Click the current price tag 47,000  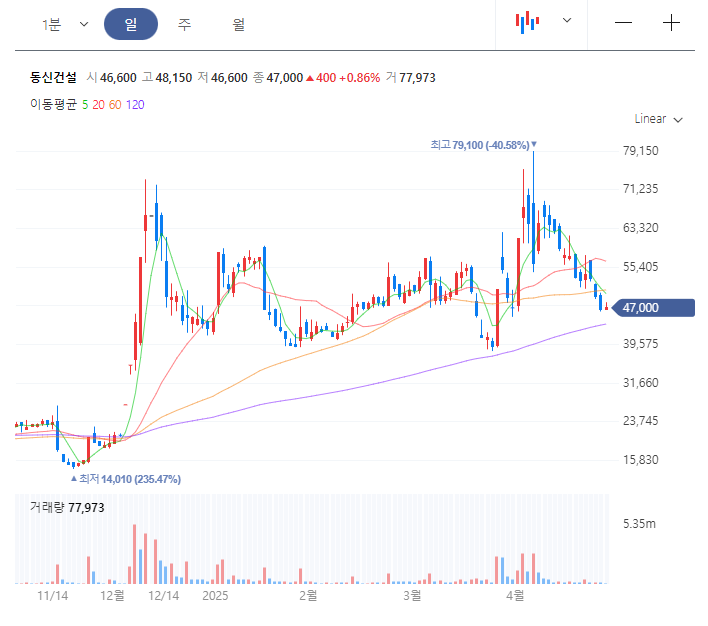655,308
